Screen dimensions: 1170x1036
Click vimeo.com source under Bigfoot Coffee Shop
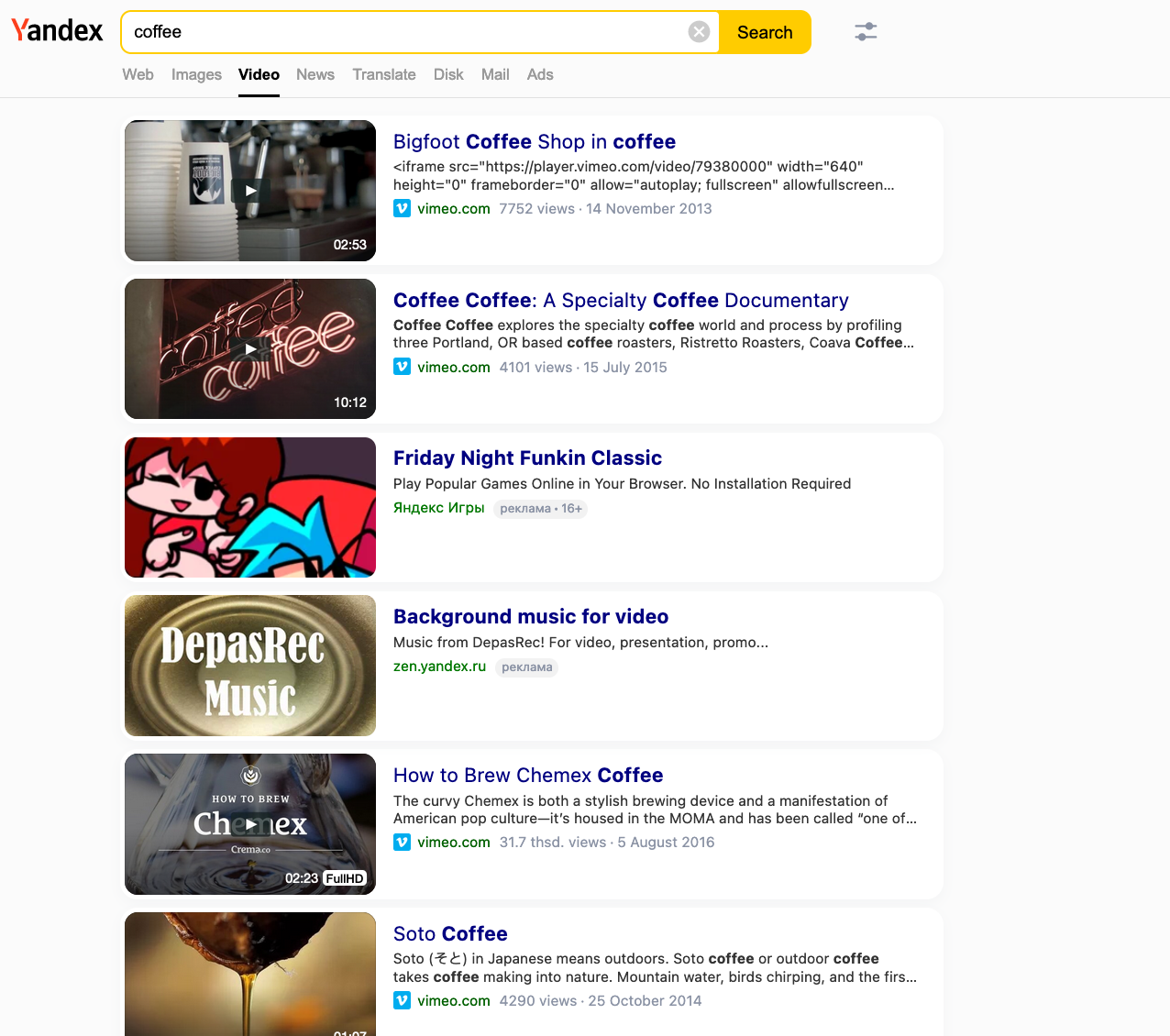[454, 208]
